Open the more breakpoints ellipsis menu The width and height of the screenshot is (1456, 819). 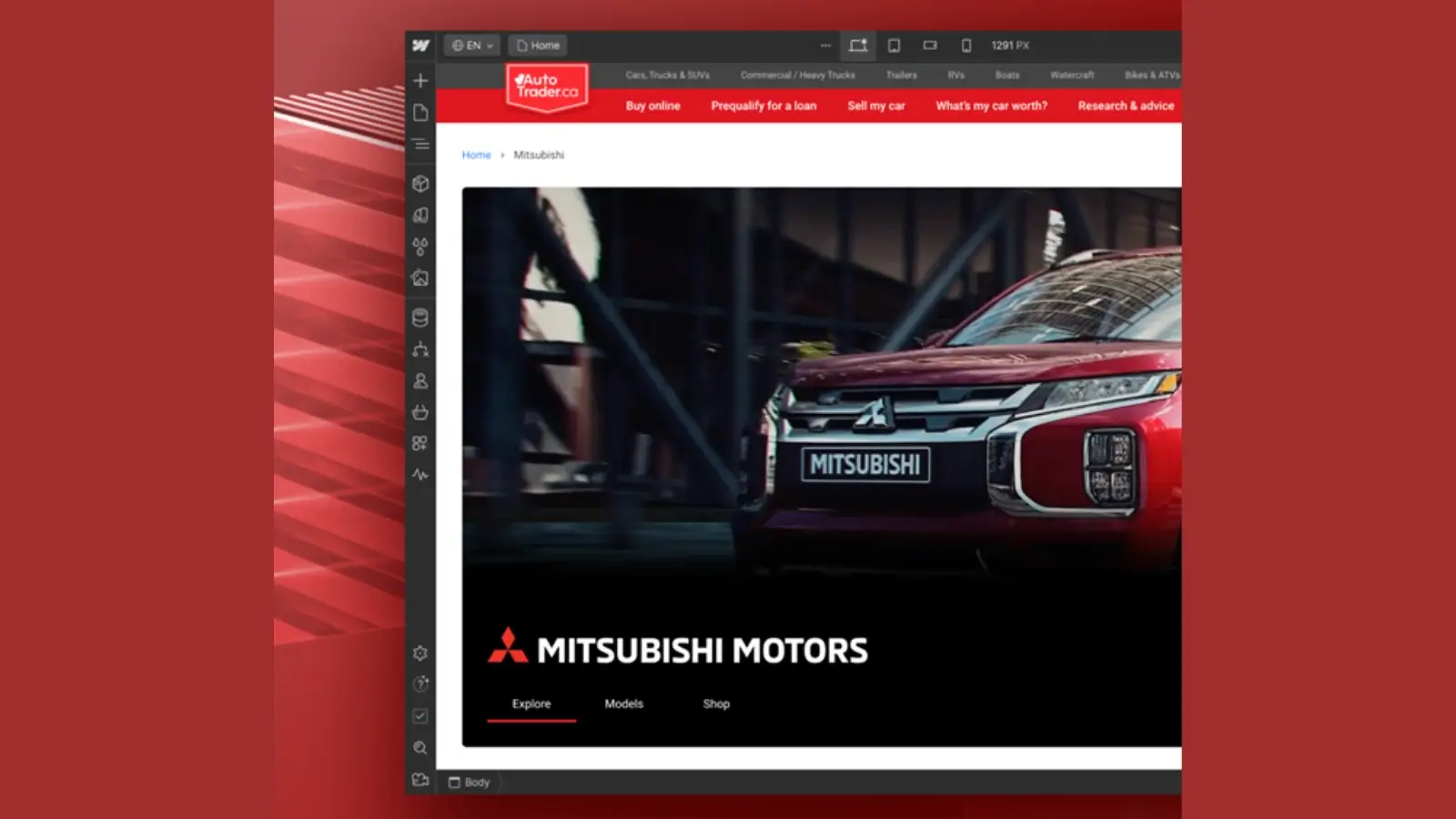click(x=825, y=45)
